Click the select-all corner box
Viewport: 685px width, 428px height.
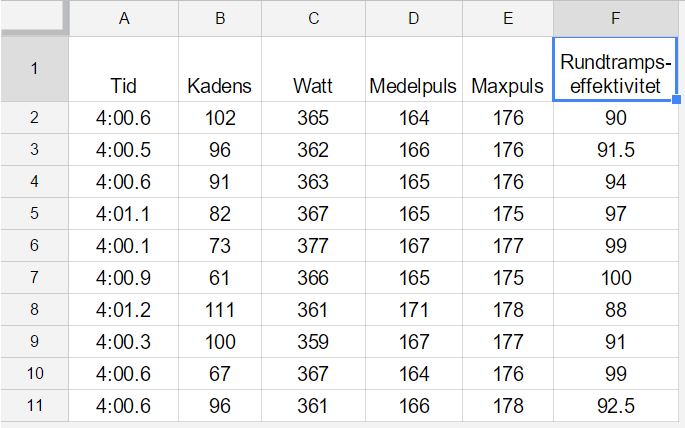(x=34, y=17)
